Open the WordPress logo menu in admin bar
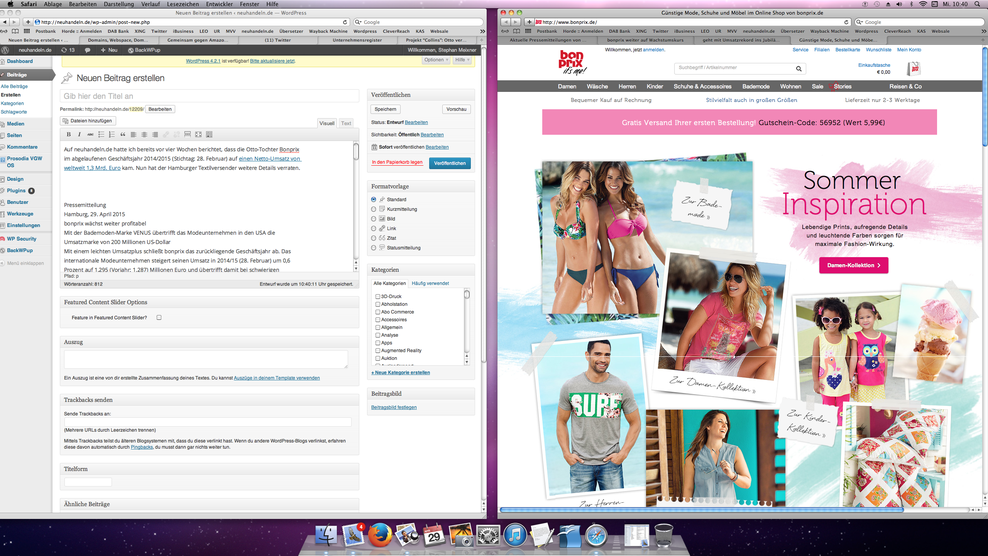This screenshot has width=988, height=556. pos(6,50)
